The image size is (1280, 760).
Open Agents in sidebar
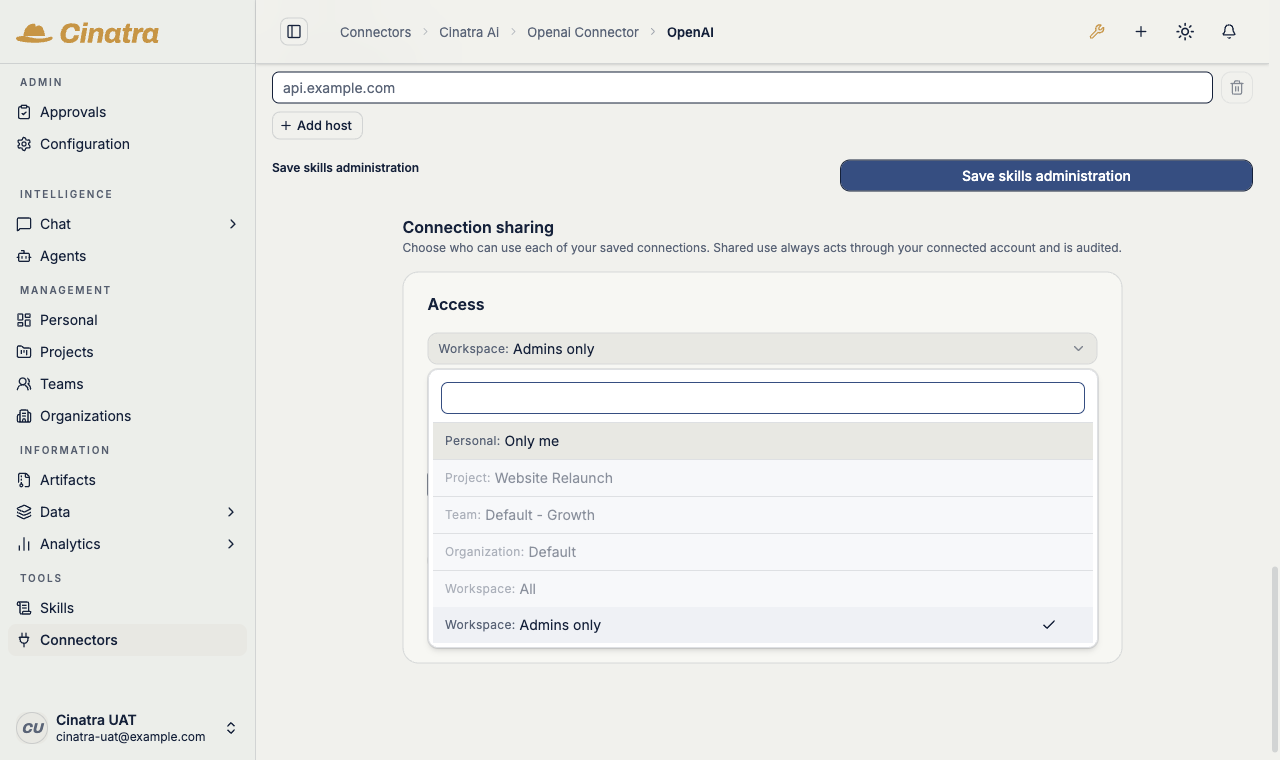pyautogui.click(x=127, y=256)
